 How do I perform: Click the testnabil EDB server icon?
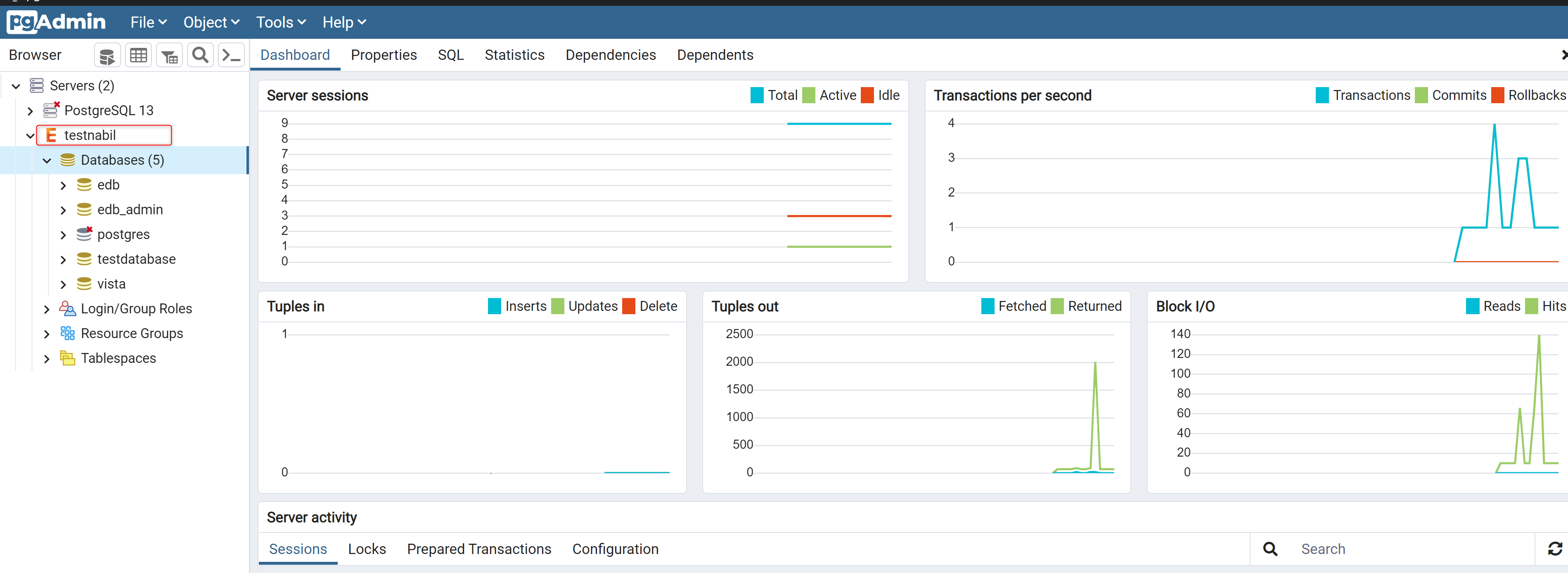tap(51, 135)
